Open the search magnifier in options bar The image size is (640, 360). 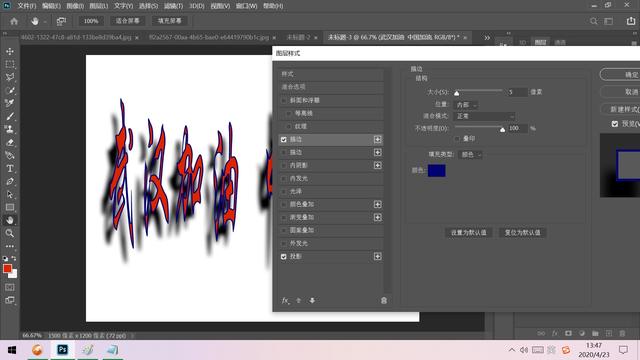click(594, 21)
